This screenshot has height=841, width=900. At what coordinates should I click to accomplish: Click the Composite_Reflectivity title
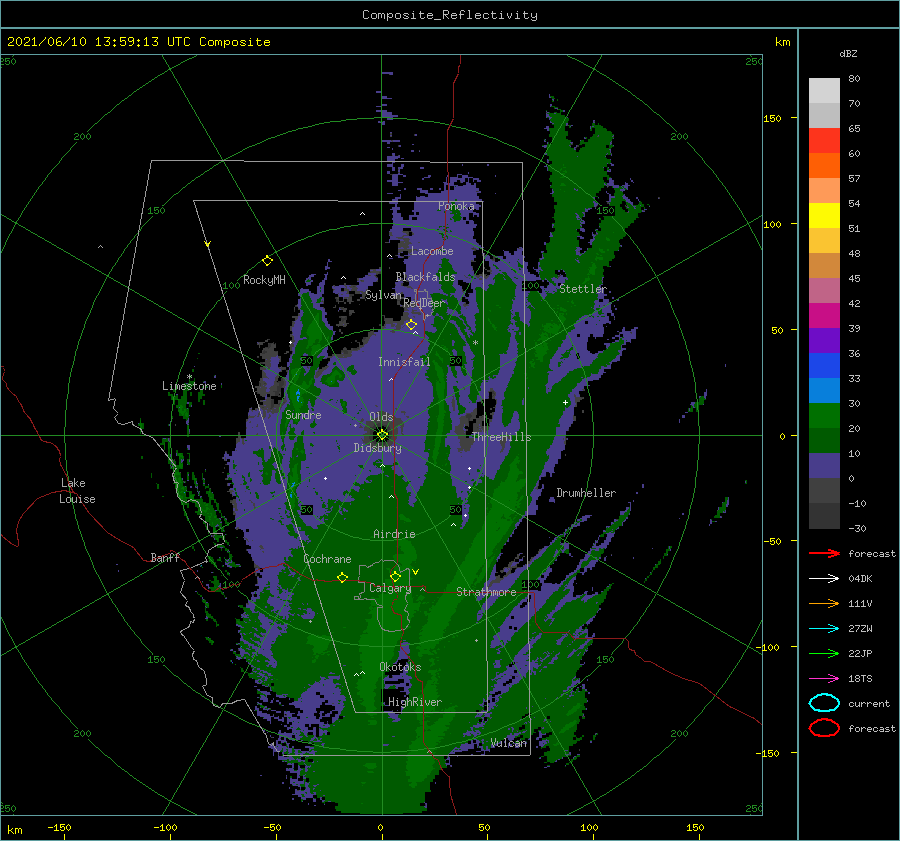pyautogui.click(x=450, y=15)
